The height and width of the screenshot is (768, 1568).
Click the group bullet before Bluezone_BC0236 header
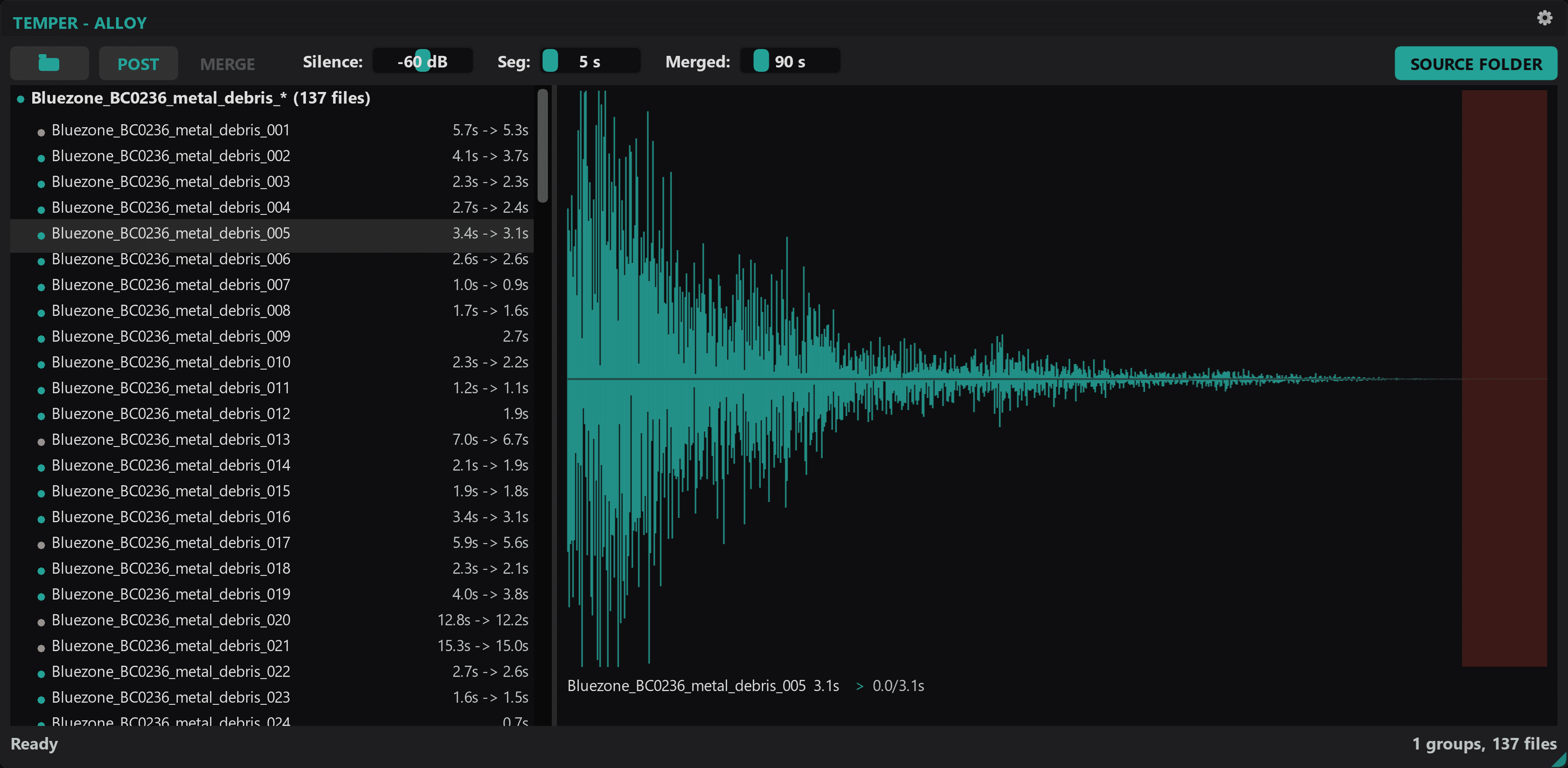pos(21,98)
